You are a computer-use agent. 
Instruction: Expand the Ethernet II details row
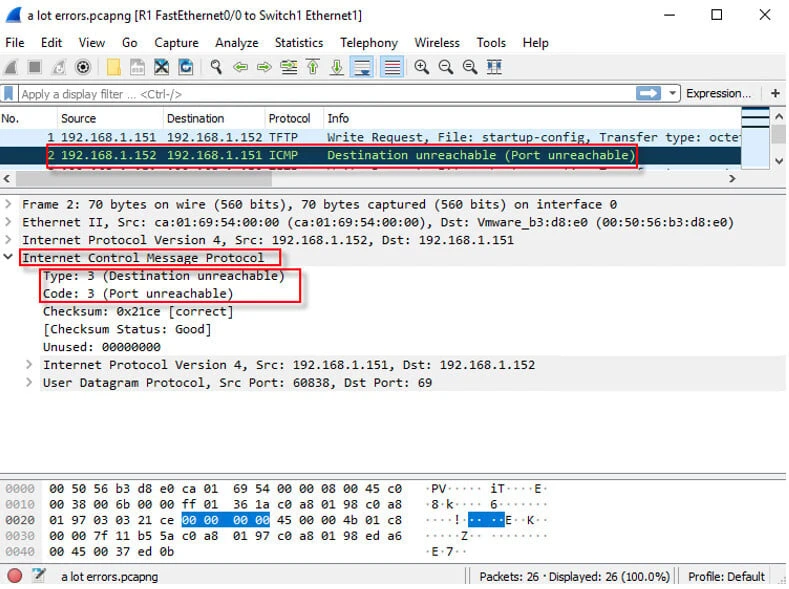click(x=10, y=222)
